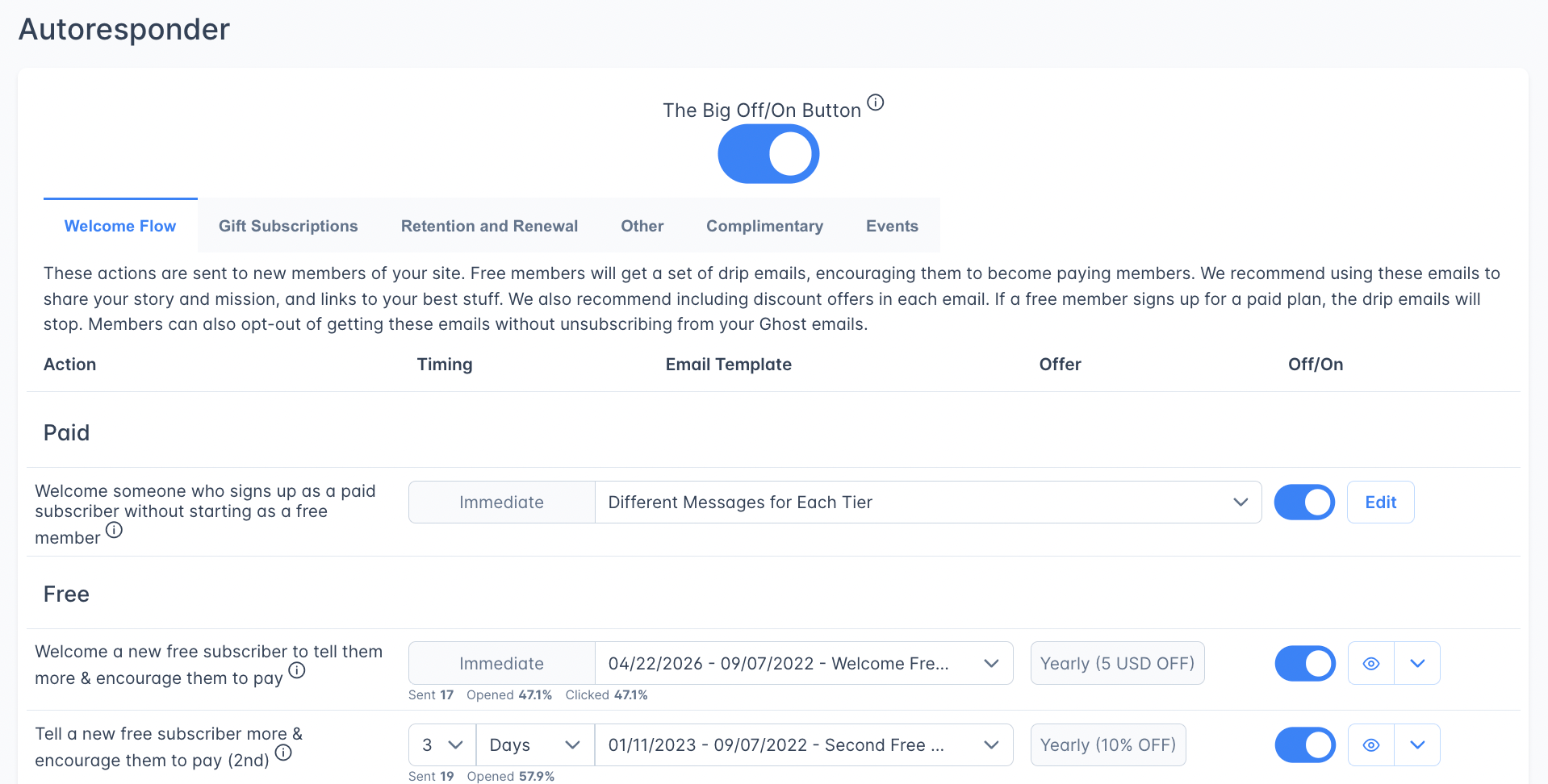
Task: Click the Paid section heading
Action: point(66,433)
